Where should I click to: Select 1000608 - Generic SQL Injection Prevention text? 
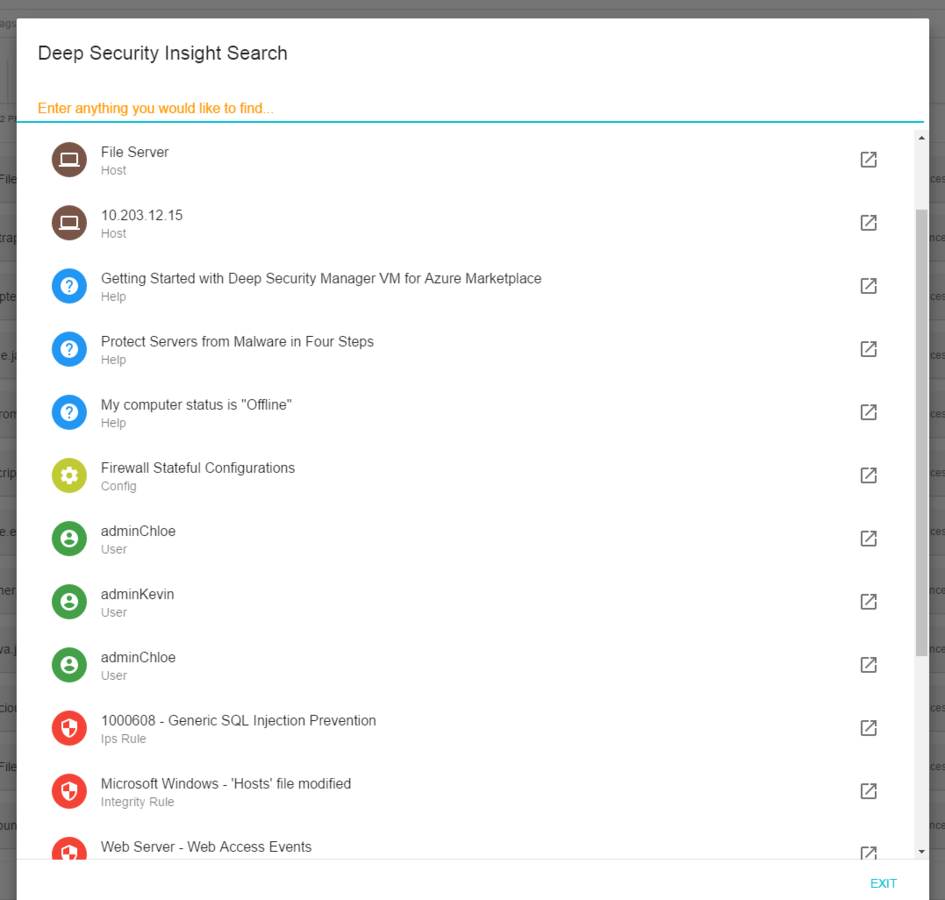239,721
